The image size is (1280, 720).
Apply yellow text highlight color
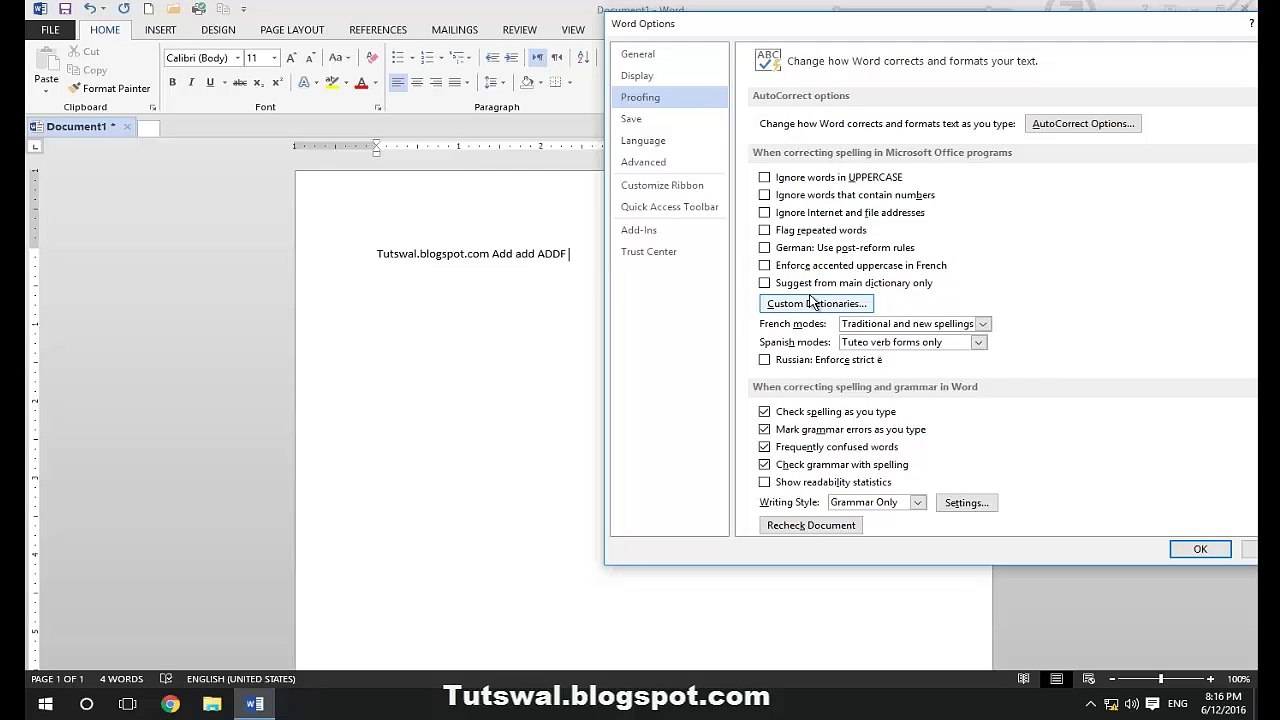tap(333, 82)
